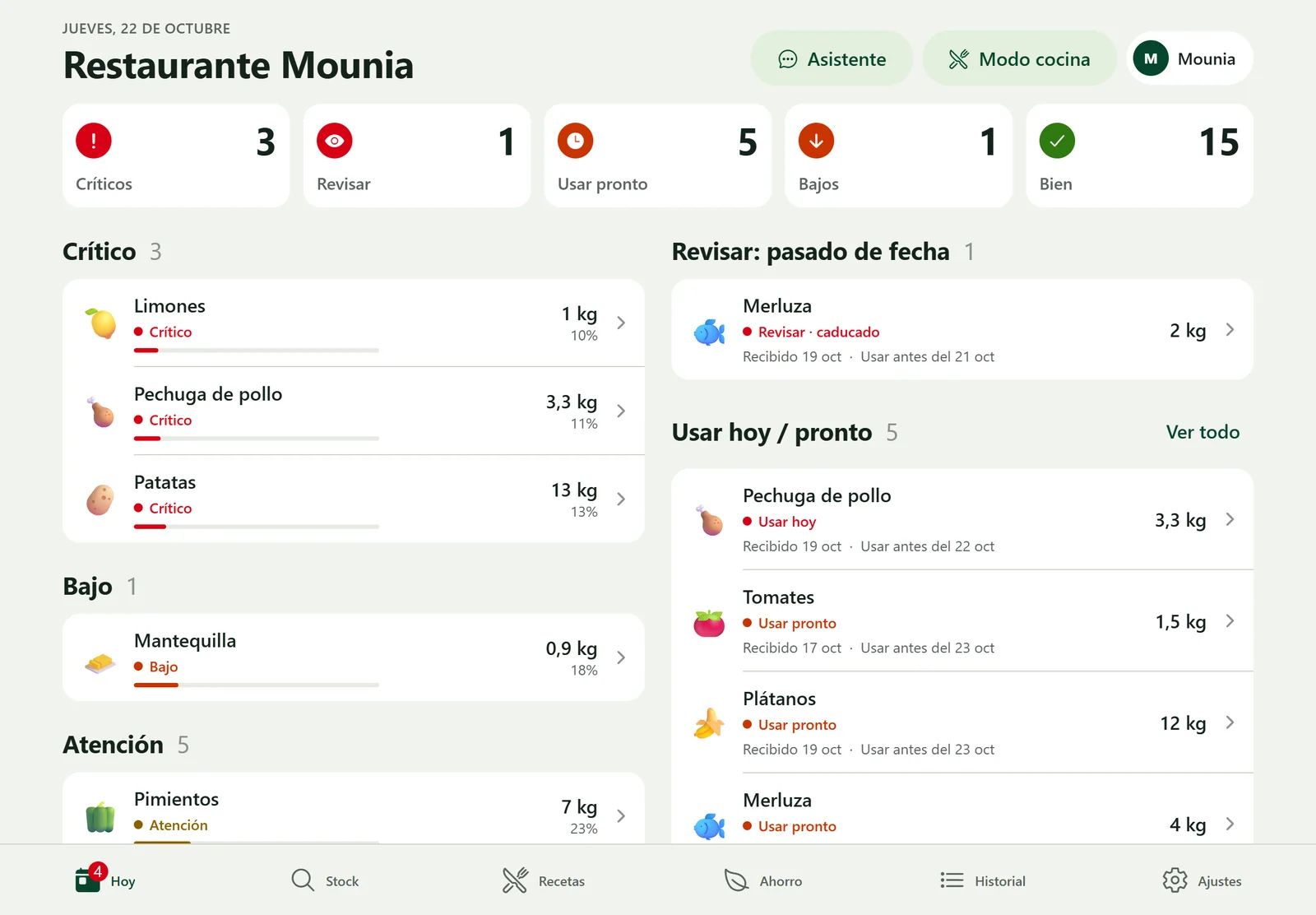Switch to Modo cocina
1316x915 pixels.
1019,58
